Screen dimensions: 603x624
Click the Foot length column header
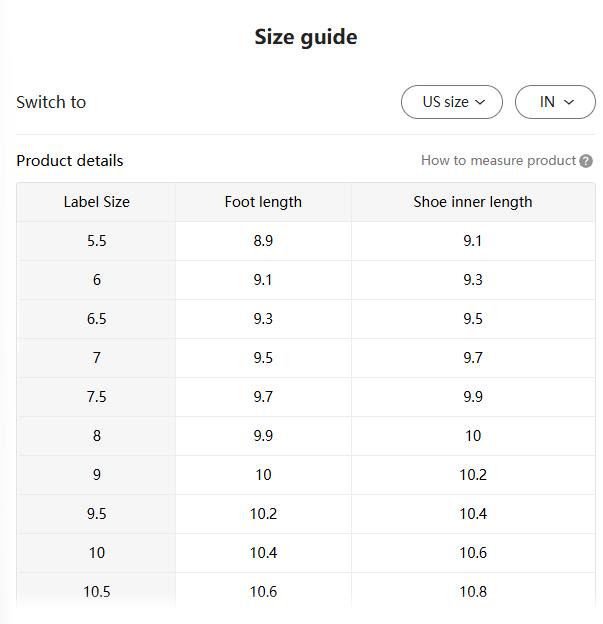point(263,202)
